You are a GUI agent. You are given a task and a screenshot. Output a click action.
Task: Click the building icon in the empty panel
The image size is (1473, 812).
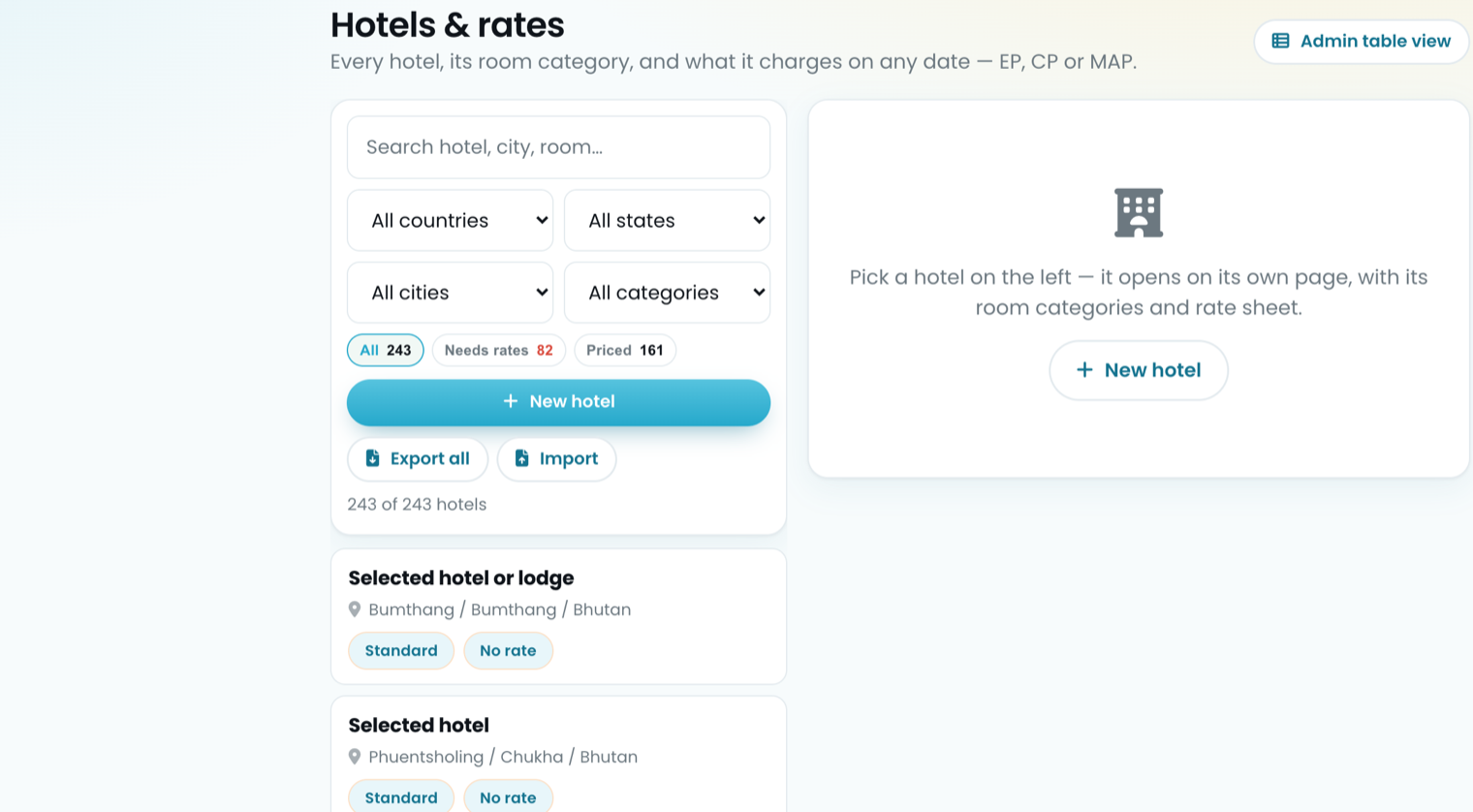(1139, 212)
